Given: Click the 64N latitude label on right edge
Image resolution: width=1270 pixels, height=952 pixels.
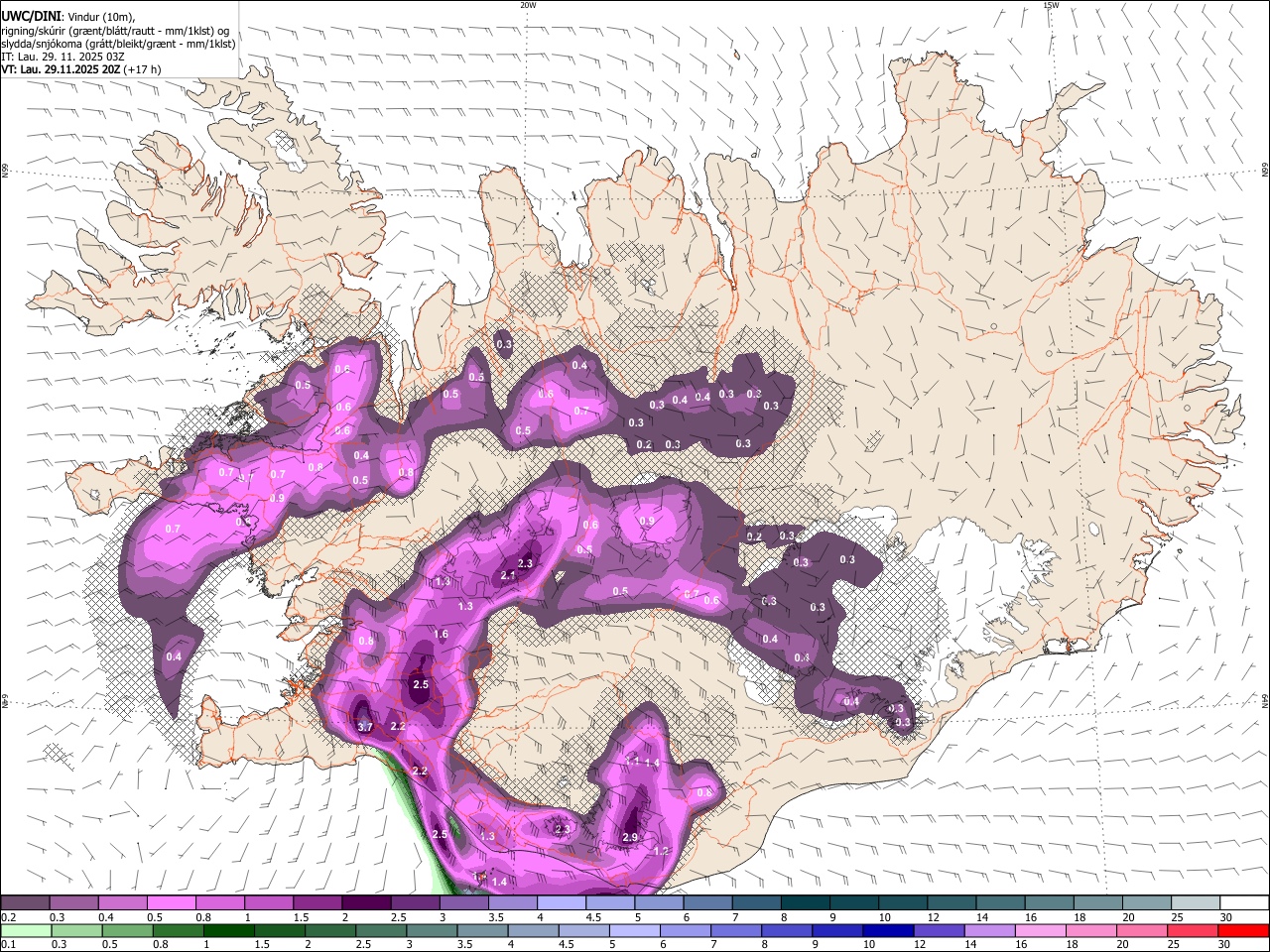Looking at the screenshot, I should (x=1265, y=700).
